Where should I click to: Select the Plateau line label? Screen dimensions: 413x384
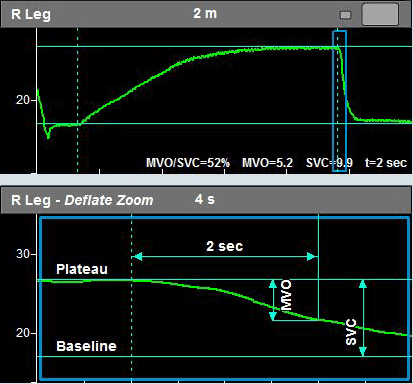[82, 269]
